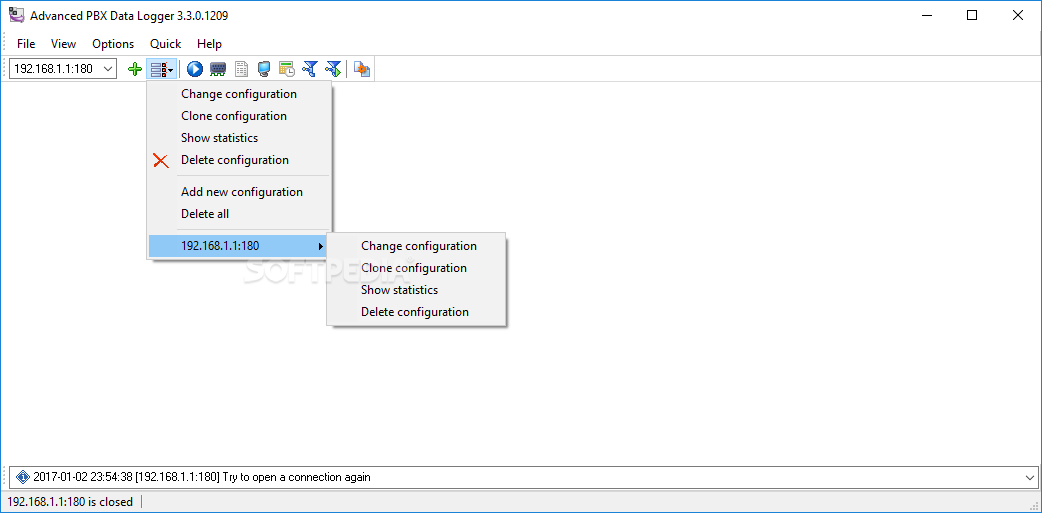Click status bar text '192.168.1.1:180 is closed'

(70, 502)
